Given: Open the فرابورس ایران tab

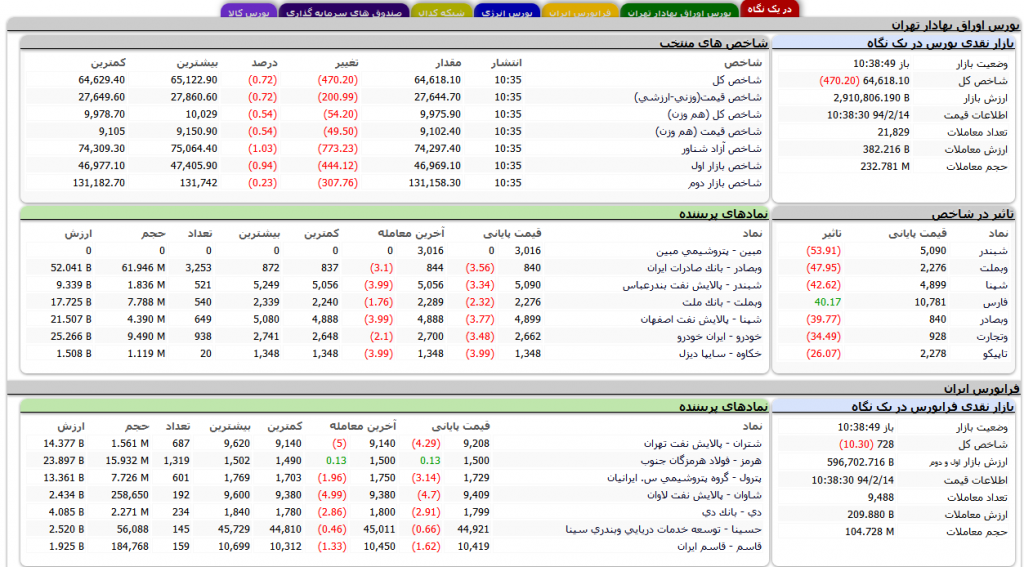Looking at the screenshot, I should [x=580, y=13].
